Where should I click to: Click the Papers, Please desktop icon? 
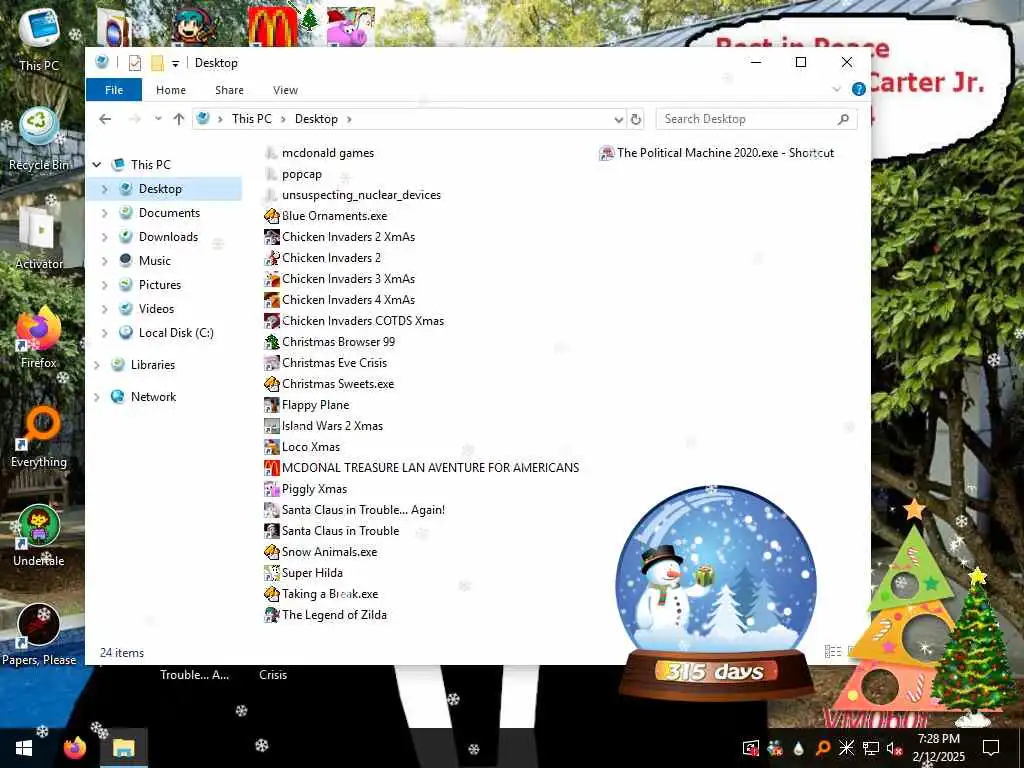point(39,625)
